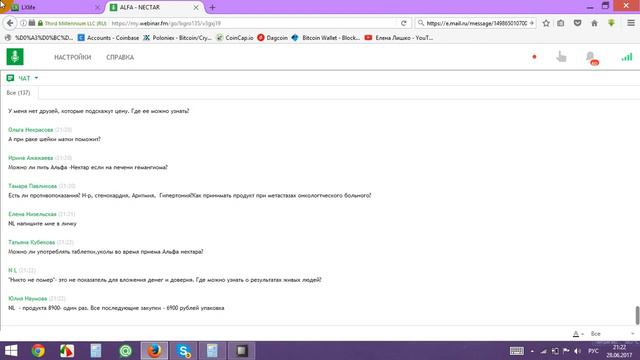Click the Pocket save icon
The height and width of the screenshot is (360, 640).
578,23
